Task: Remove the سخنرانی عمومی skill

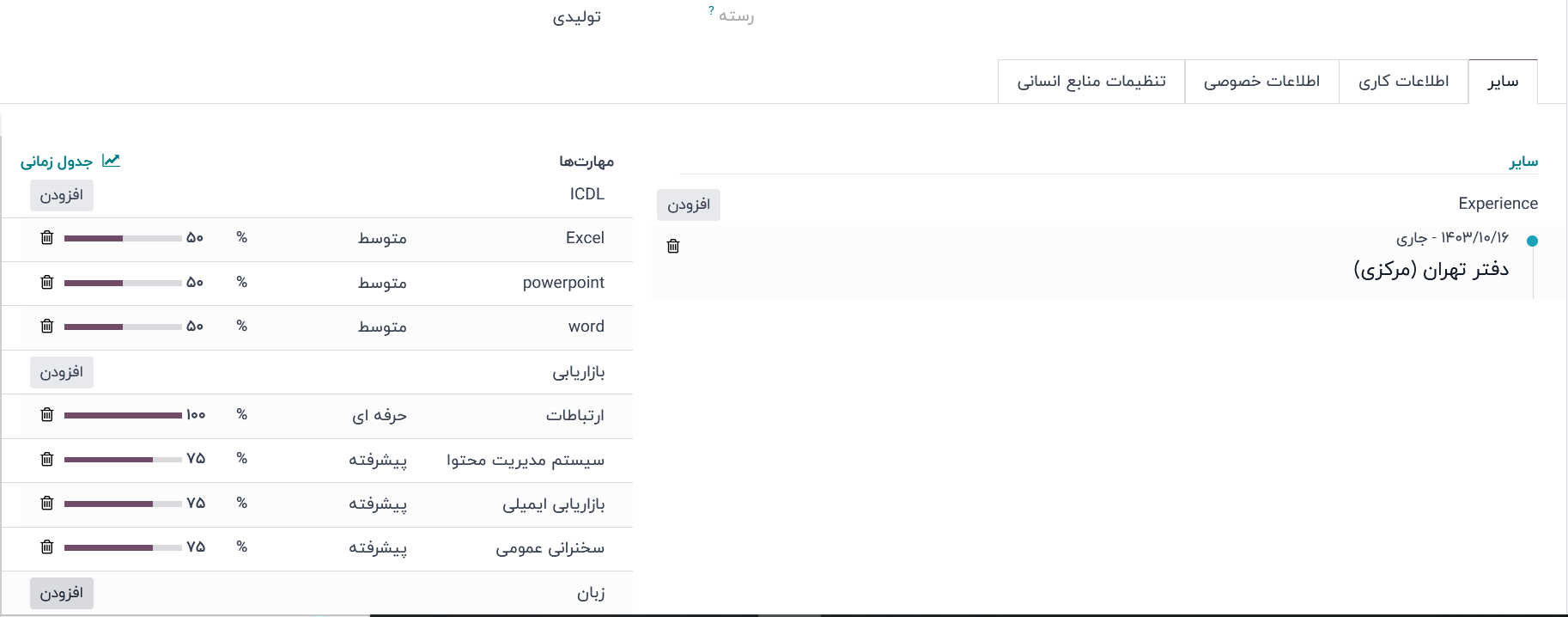Action: pos(47,547)
